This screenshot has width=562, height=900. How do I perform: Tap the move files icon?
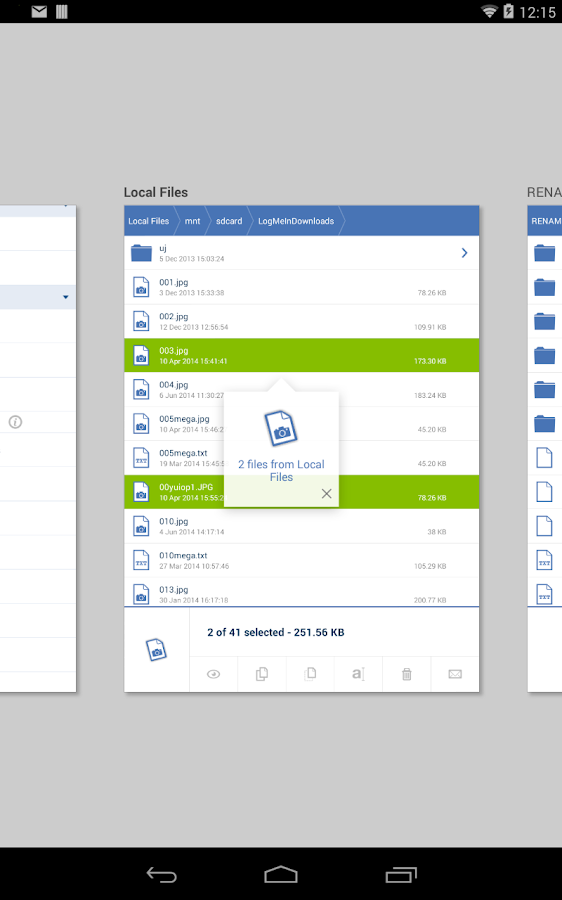pyautogui.click(x=310, y=673)
